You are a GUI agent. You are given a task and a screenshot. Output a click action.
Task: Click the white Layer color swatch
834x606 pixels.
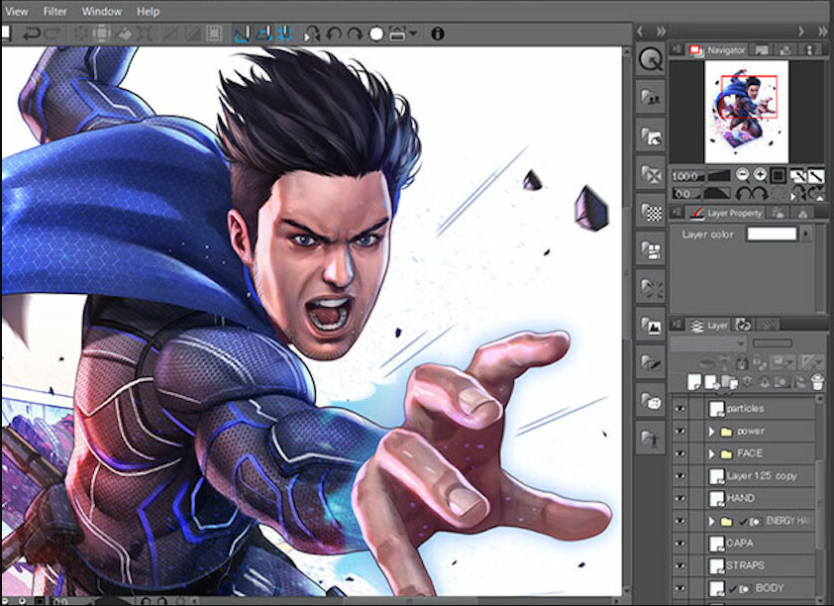[772, 234]
